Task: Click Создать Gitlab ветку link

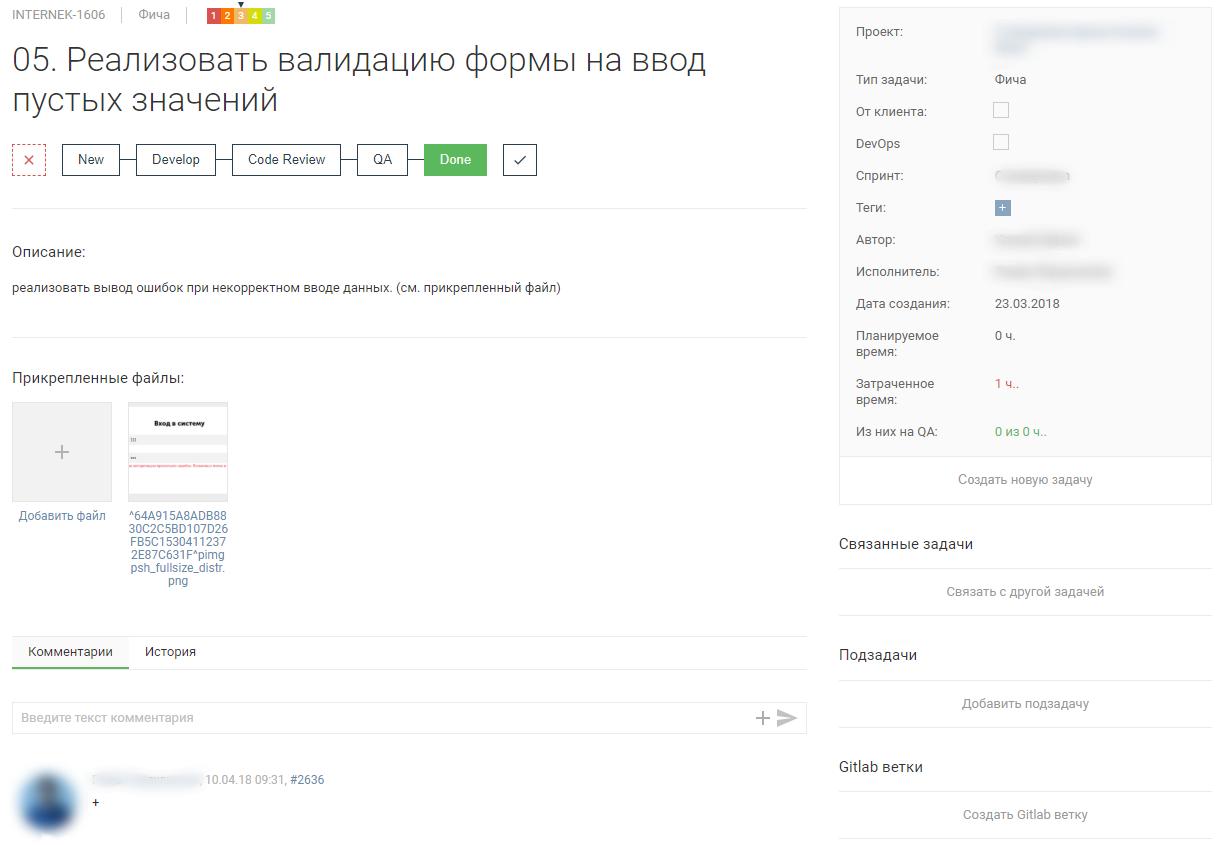Action: 1024,814
